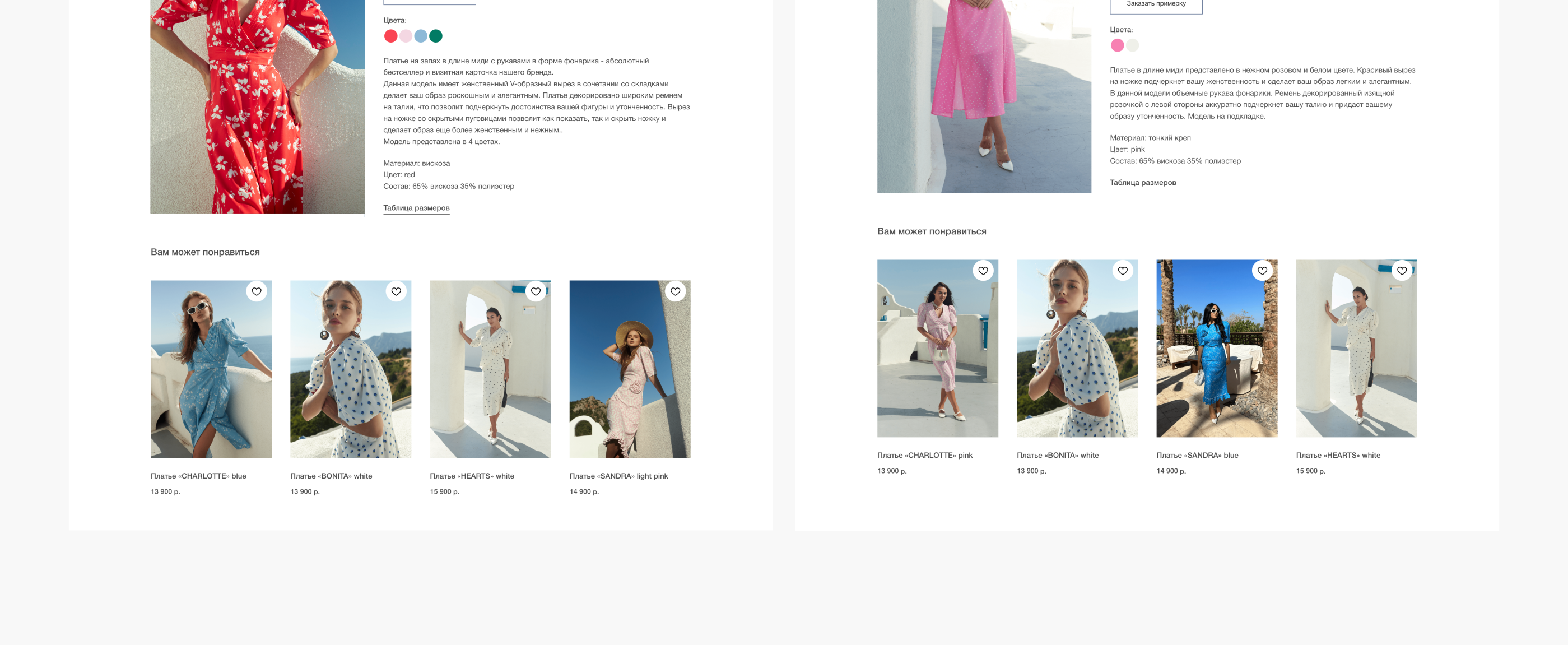Open Платье «CHARLOTTE» blue product title

(x=198, y=476)
